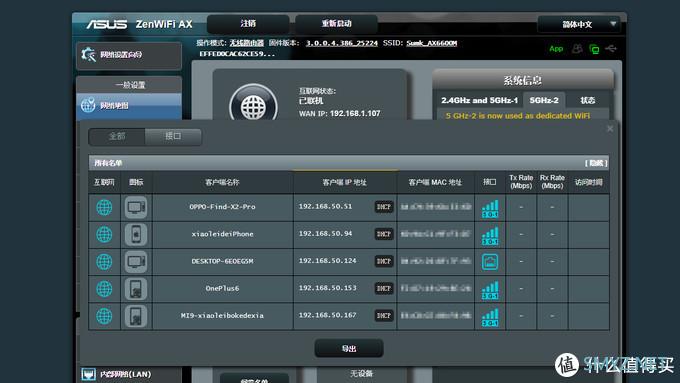The width and height of the screenshot is (680, 383).
Task: Click the 重新启动 reboot button
Action: click(x=336, y=24)
